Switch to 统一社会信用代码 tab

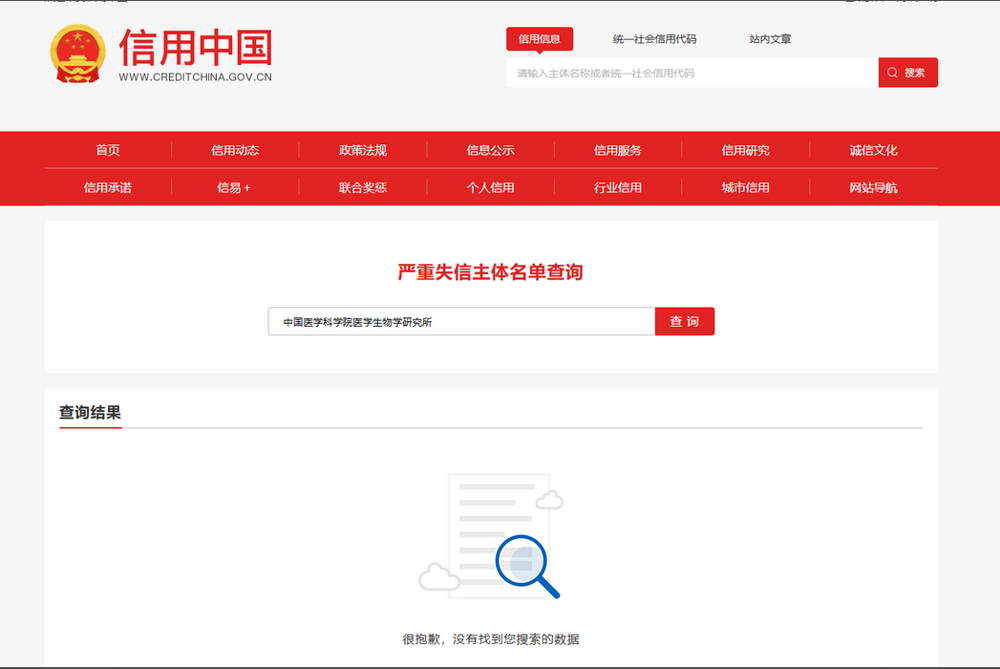tap(654, 39)
